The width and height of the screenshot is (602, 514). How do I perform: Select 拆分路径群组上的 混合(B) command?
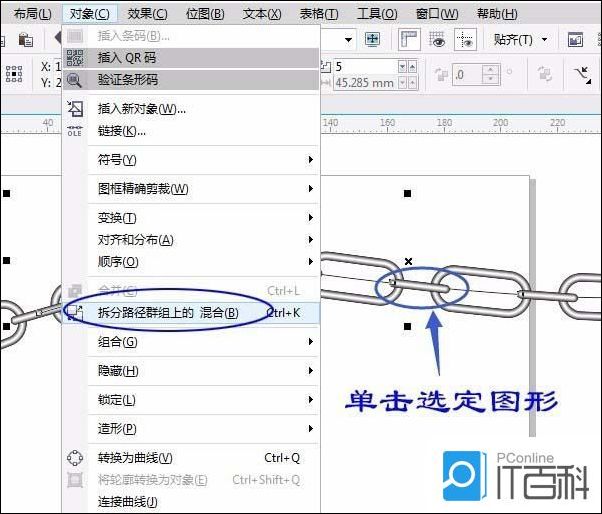point(191,313)
